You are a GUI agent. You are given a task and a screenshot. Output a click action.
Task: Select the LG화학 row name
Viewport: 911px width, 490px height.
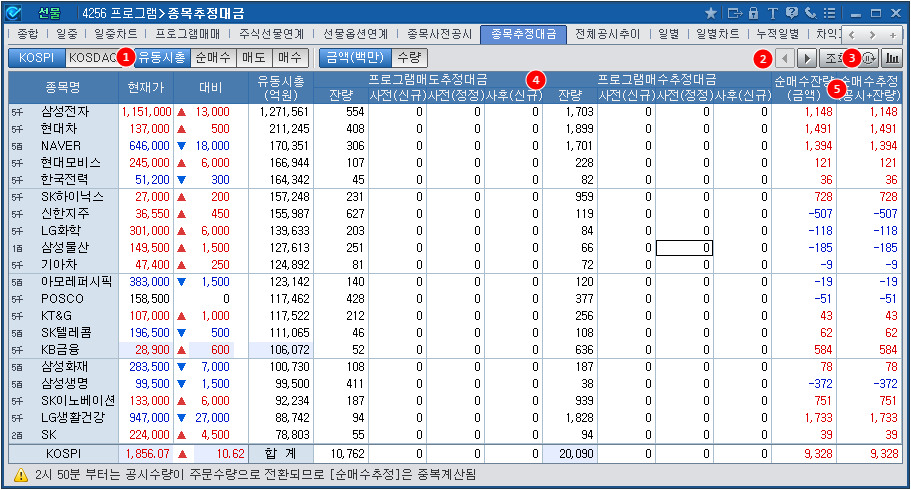tap(60, 231)
